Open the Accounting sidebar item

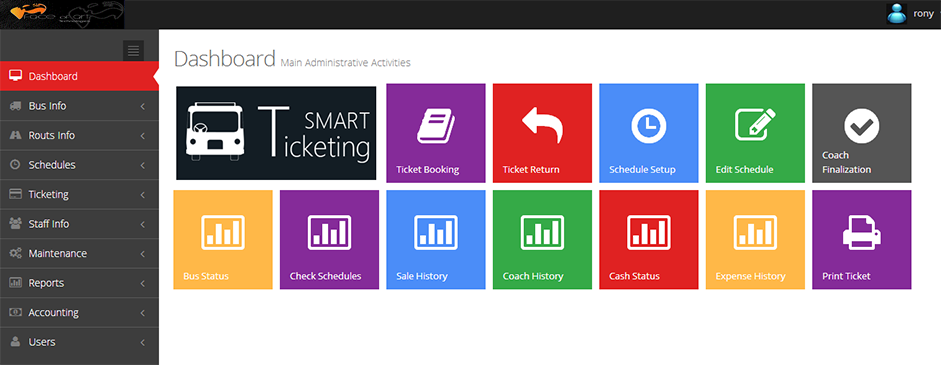point(79,313)
